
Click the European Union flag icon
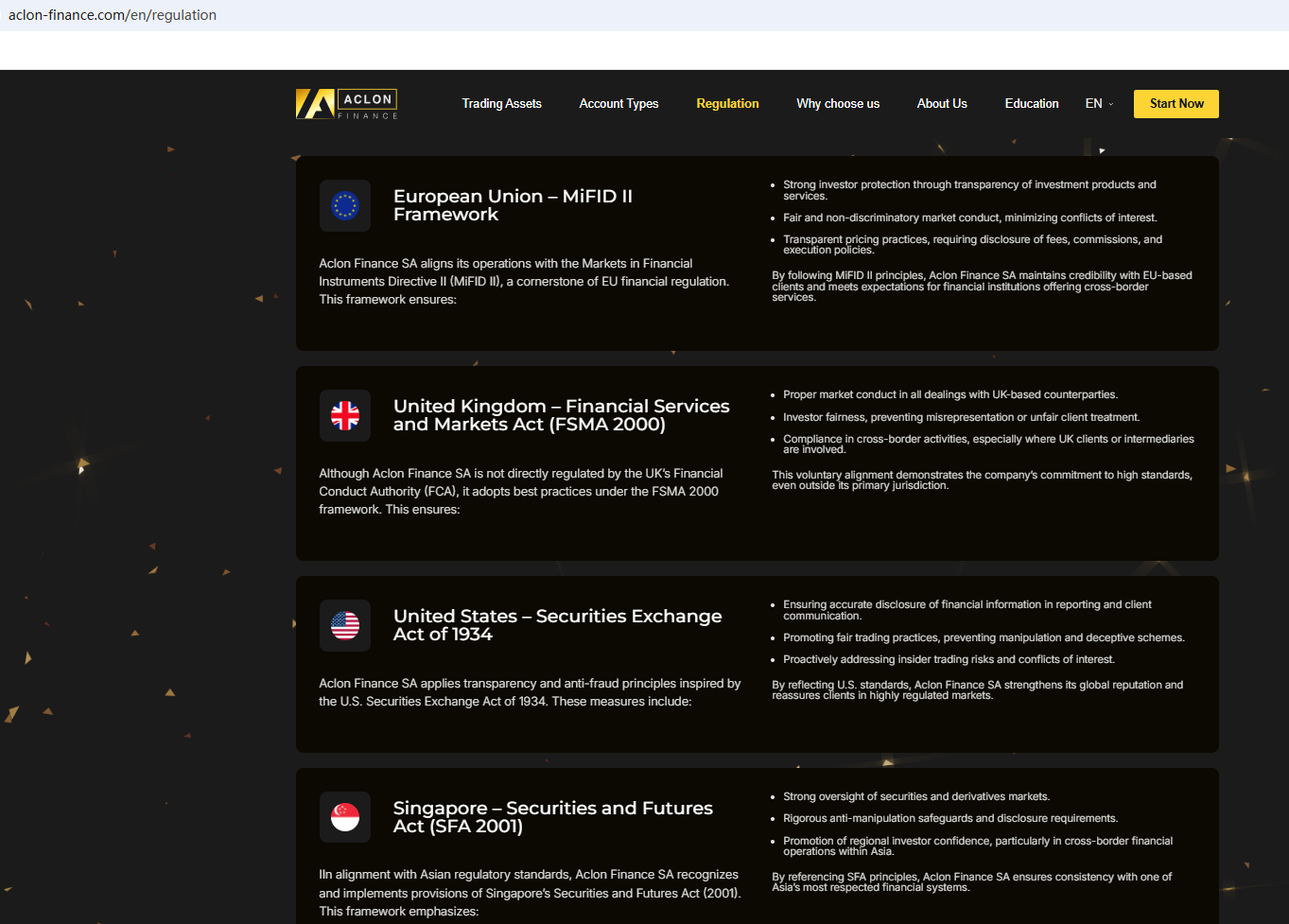tap(345, 205)
